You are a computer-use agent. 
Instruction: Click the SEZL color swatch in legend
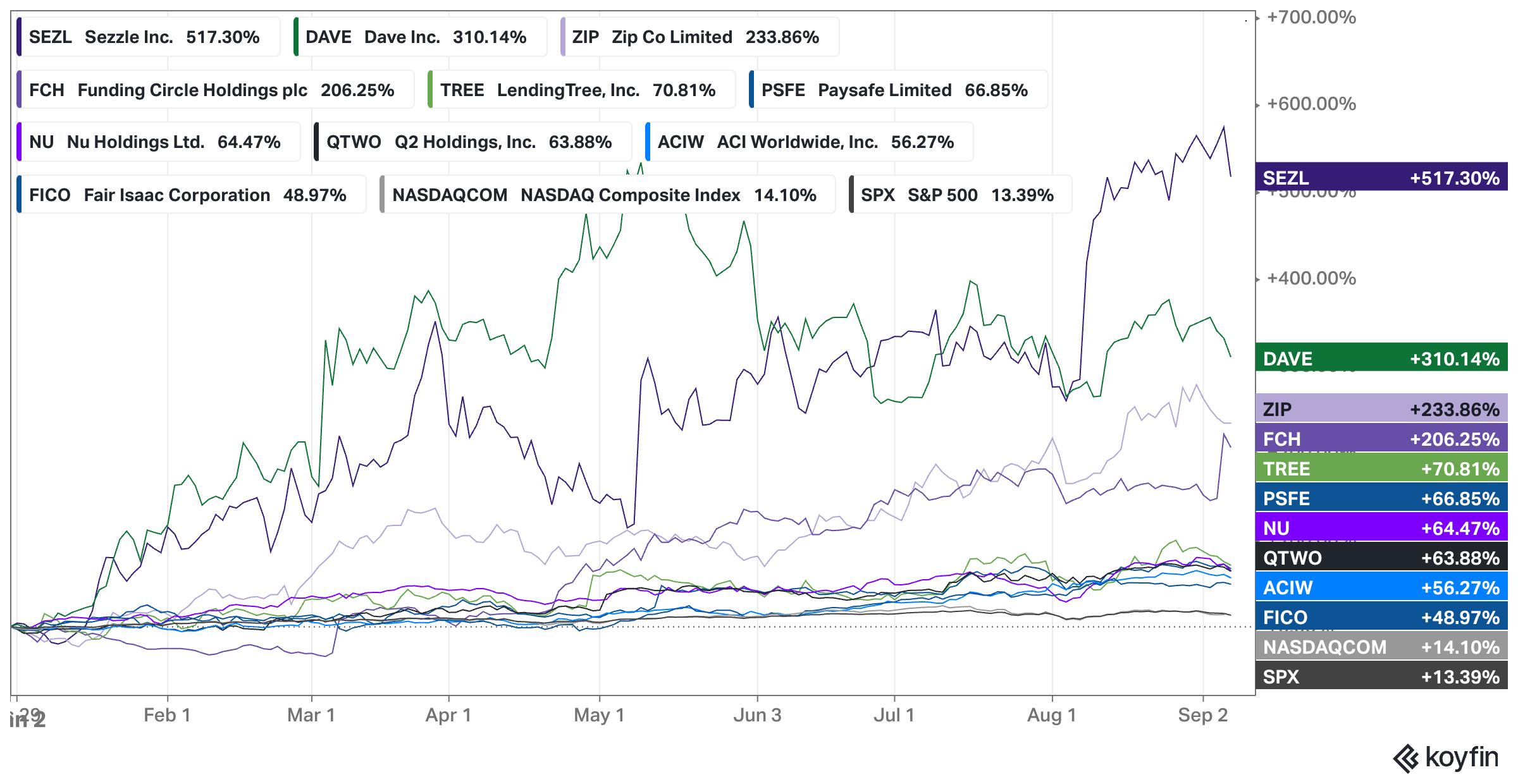tap(19, 37)
